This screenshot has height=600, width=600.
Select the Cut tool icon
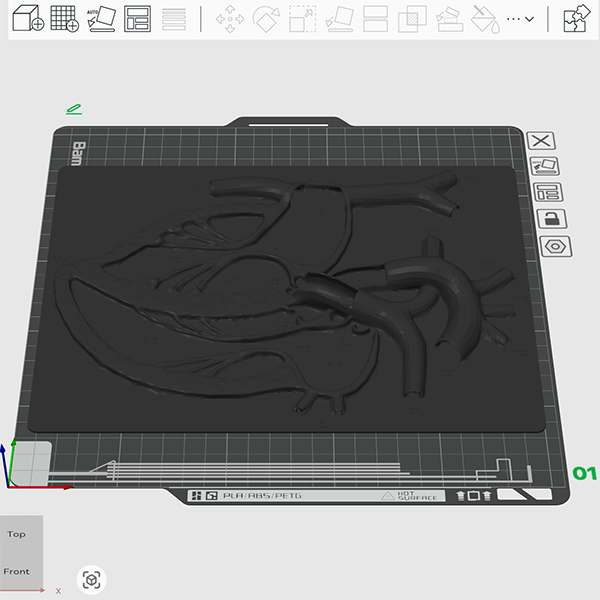click(x=375, y=19)
